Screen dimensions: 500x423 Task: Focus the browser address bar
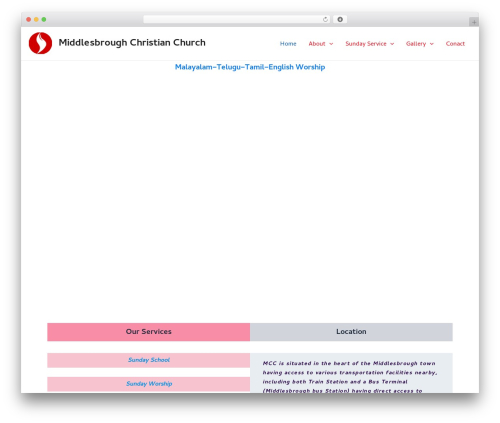233,20
